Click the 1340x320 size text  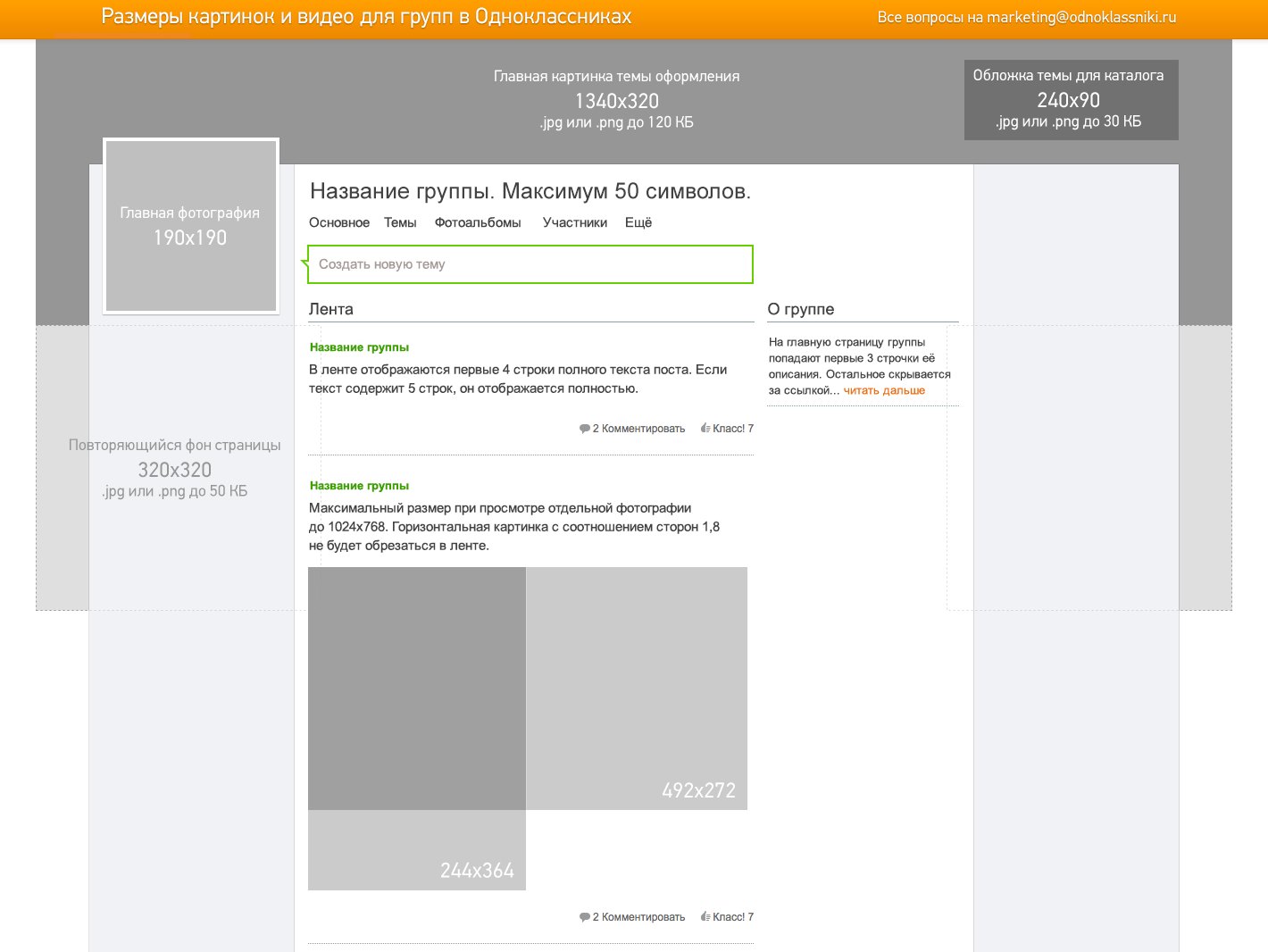coord(617,101)
